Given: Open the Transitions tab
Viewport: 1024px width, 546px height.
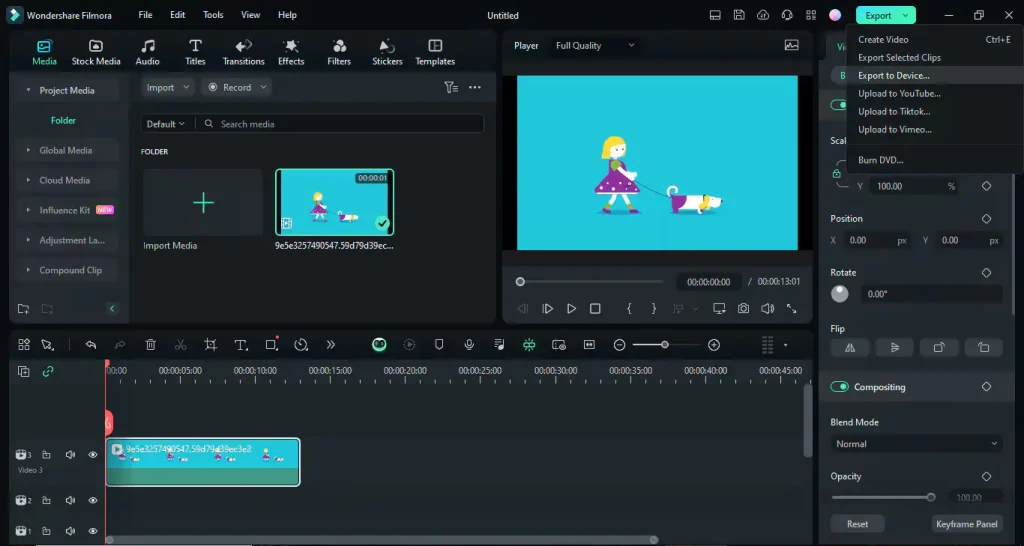Looking at the screenshot, I should click(x=244, y=52).
